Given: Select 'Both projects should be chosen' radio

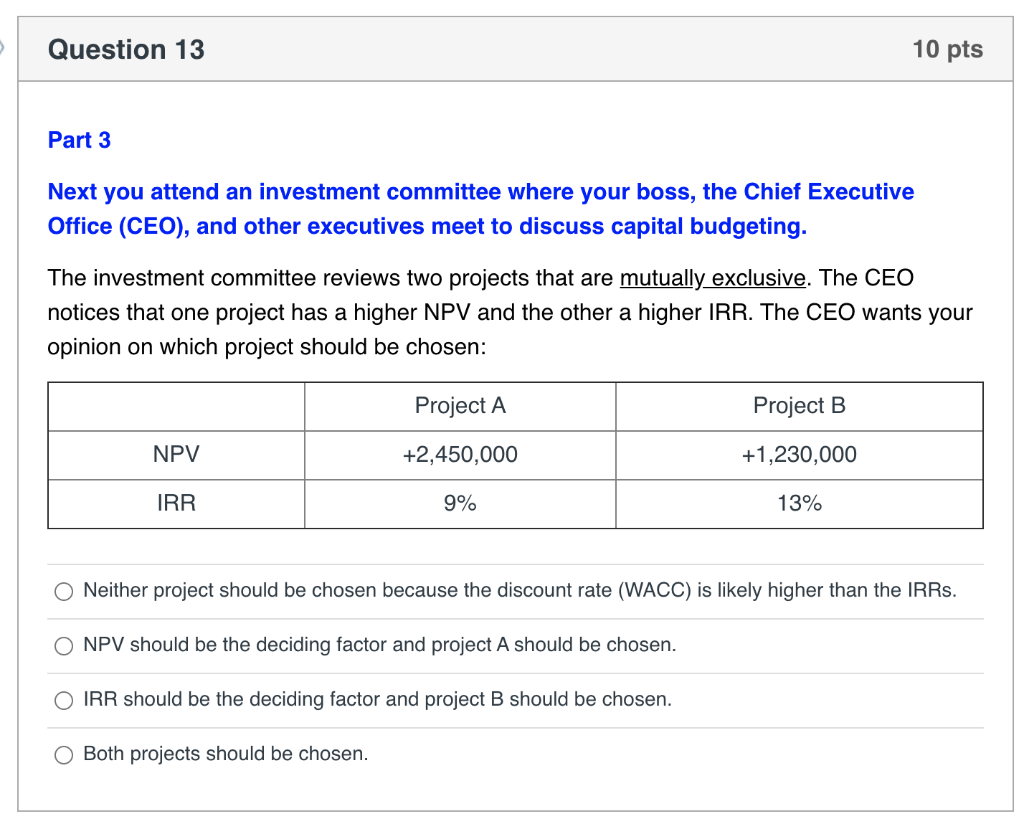Looking at the screenshot, I should pos(63,755).
